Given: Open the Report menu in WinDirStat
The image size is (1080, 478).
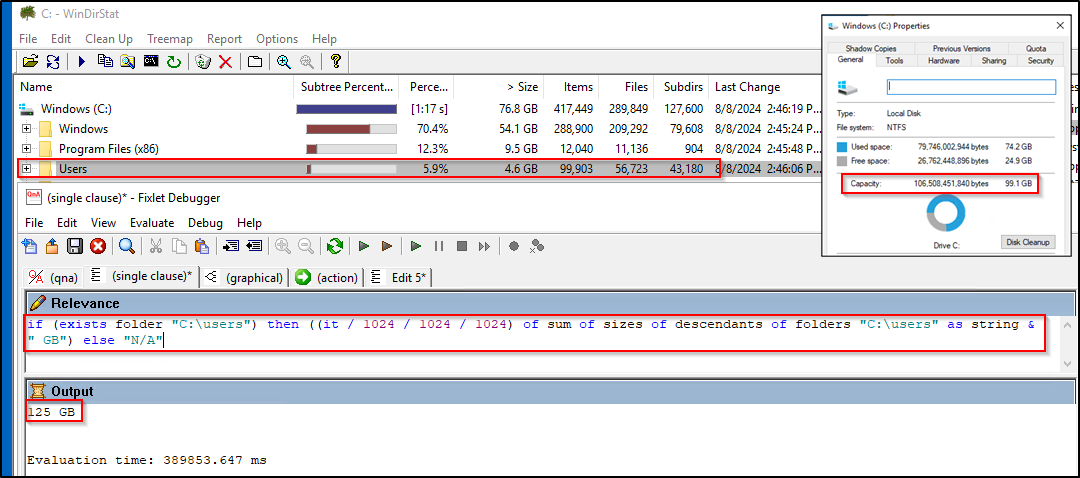Looking at the screenshot, I should coord(225,39).
